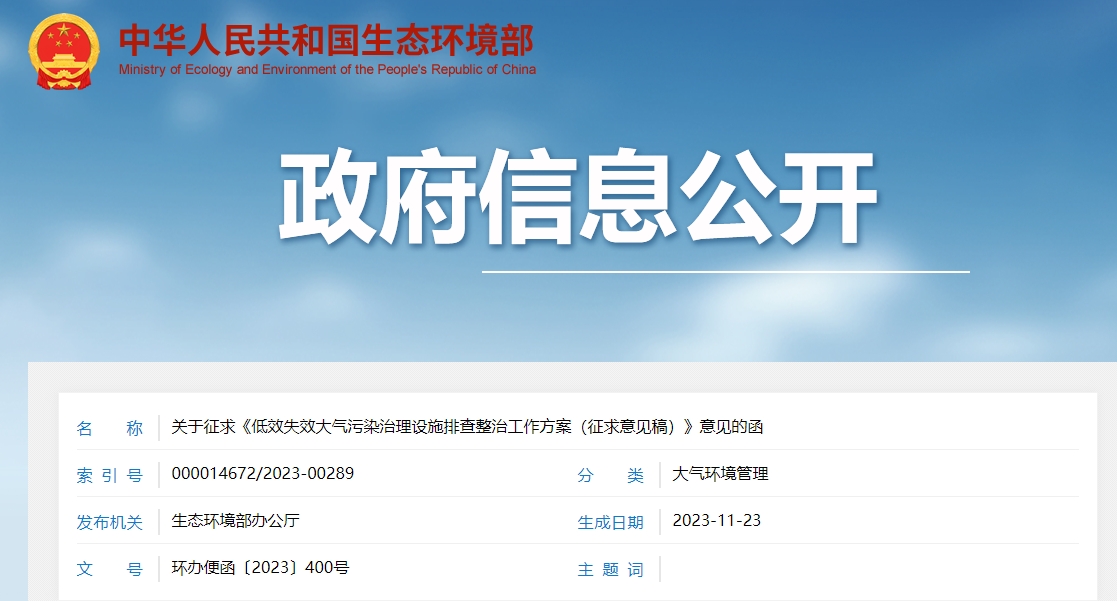Click the 发布机关 field label
This screenshot has height=601, width=1117.
pos(113,521)
